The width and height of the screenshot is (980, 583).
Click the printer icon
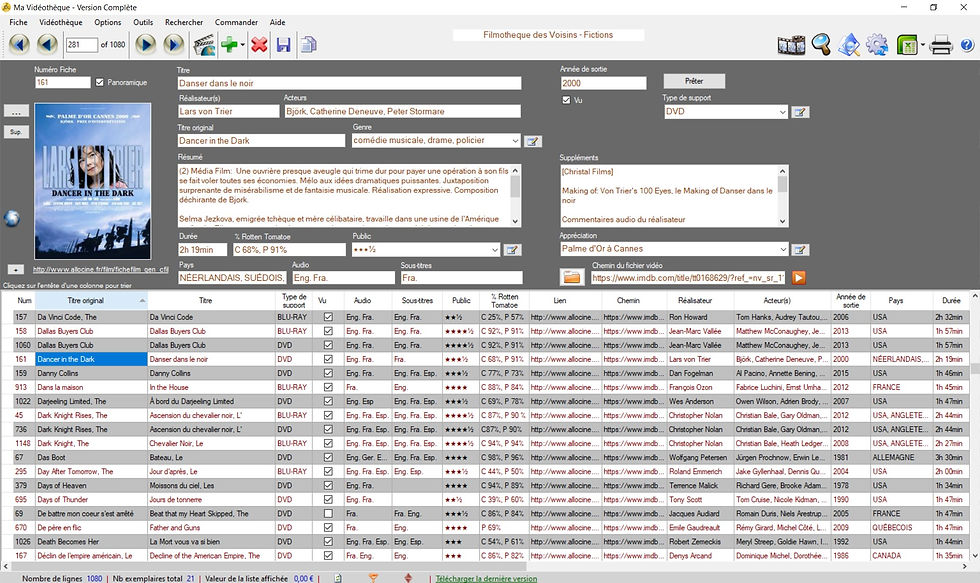[941, 45]
